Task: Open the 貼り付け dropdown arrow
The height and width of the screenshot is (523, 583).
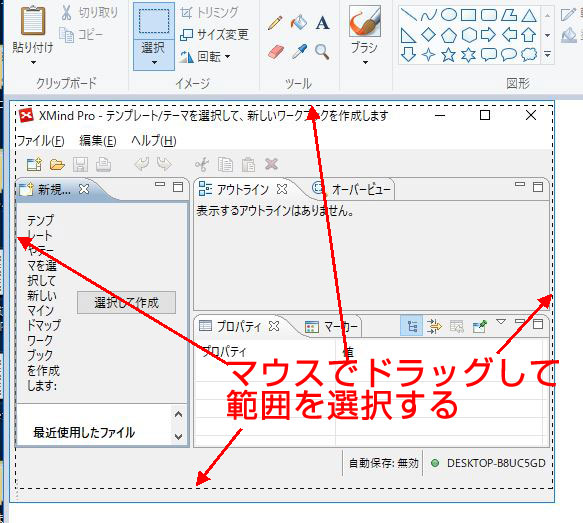Action: click(x=33, y=62)
